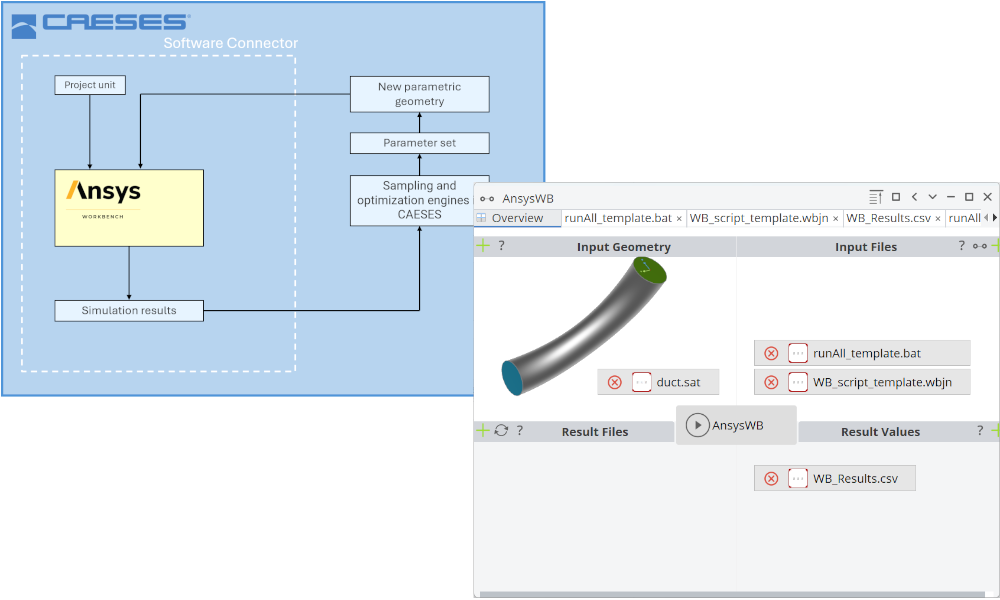The width and height of the screenshot is (1000, 600).
Task: Close the WB_script_template.wbjn tab
Action: click(835, 219)
